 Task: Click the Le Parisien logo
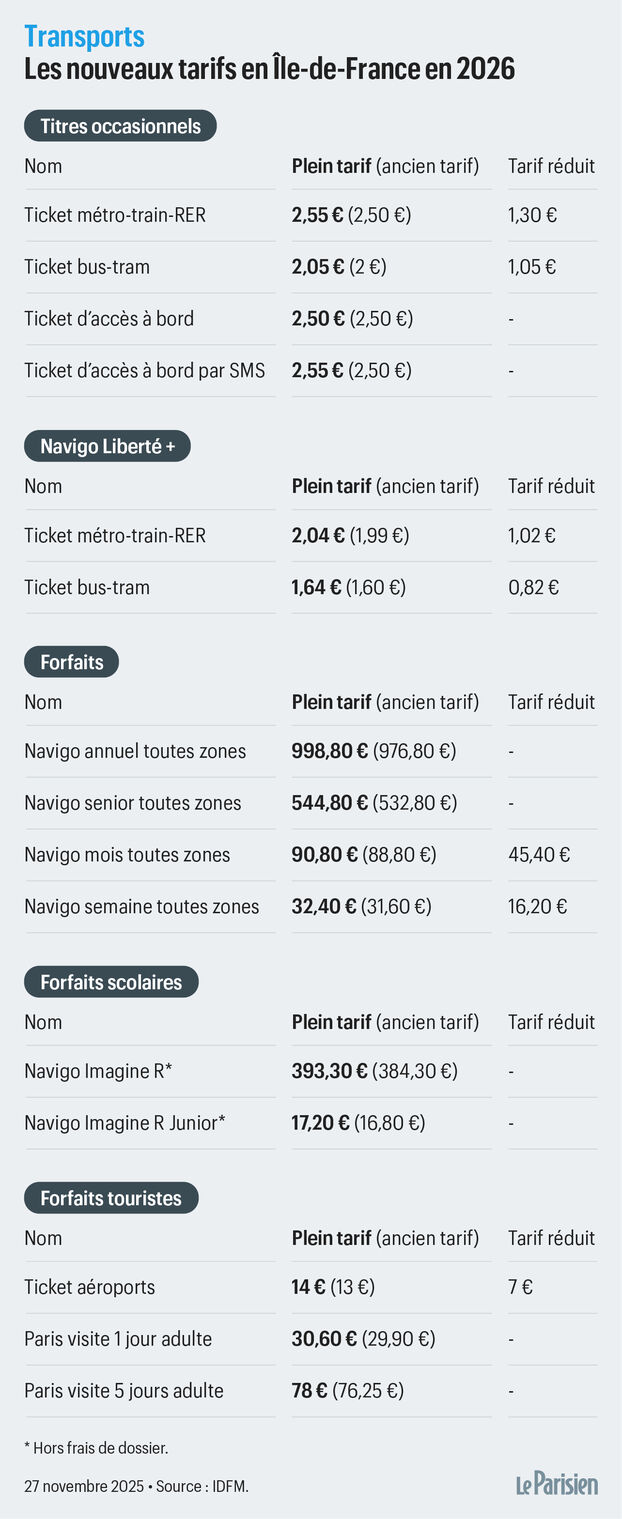tap(557, 1484)
